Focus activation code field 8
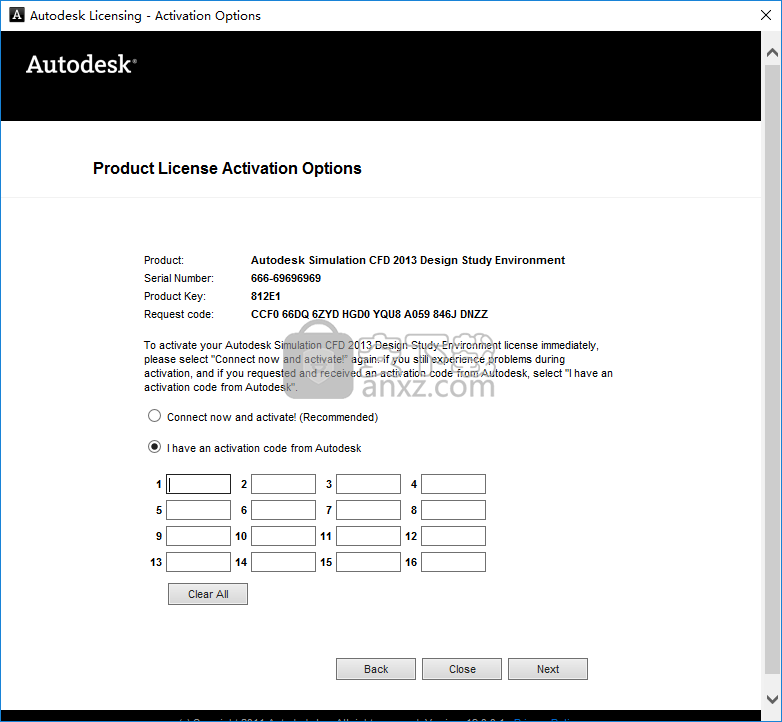Image resolution: width=782 pixels, height=722 pixels. tap(453, 510)
